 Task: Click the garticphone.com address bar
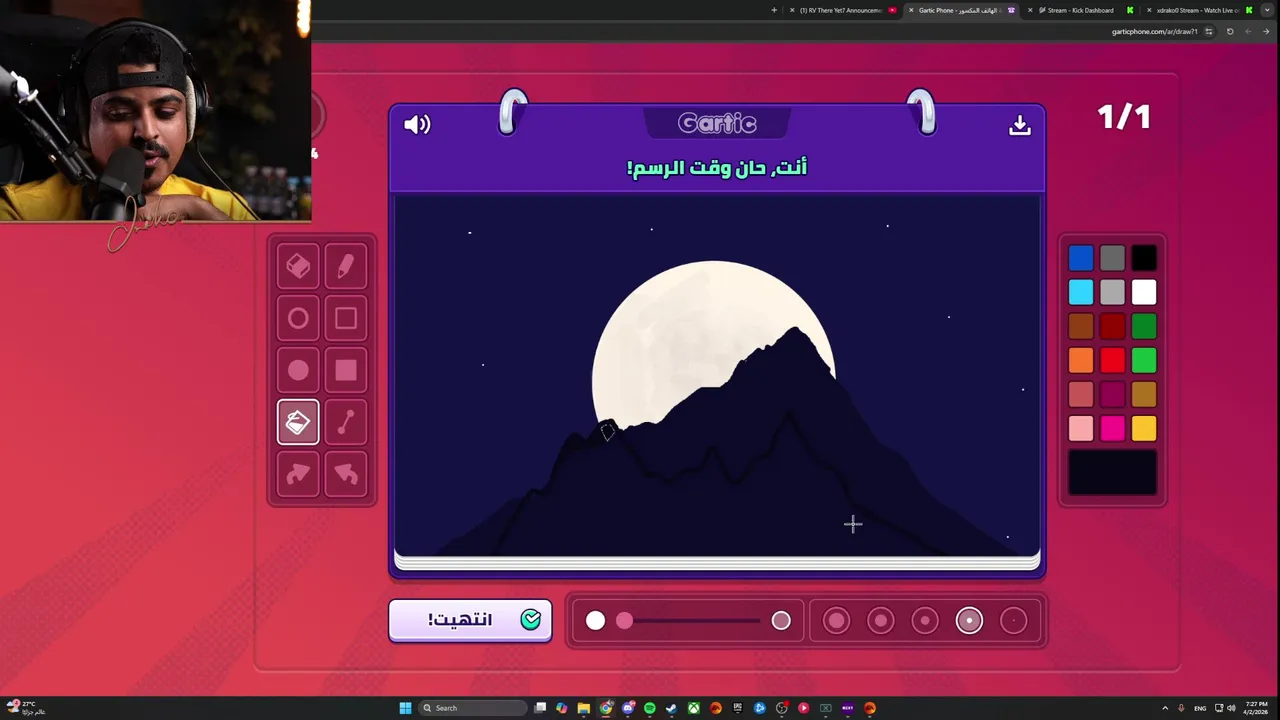(1155, 31)
